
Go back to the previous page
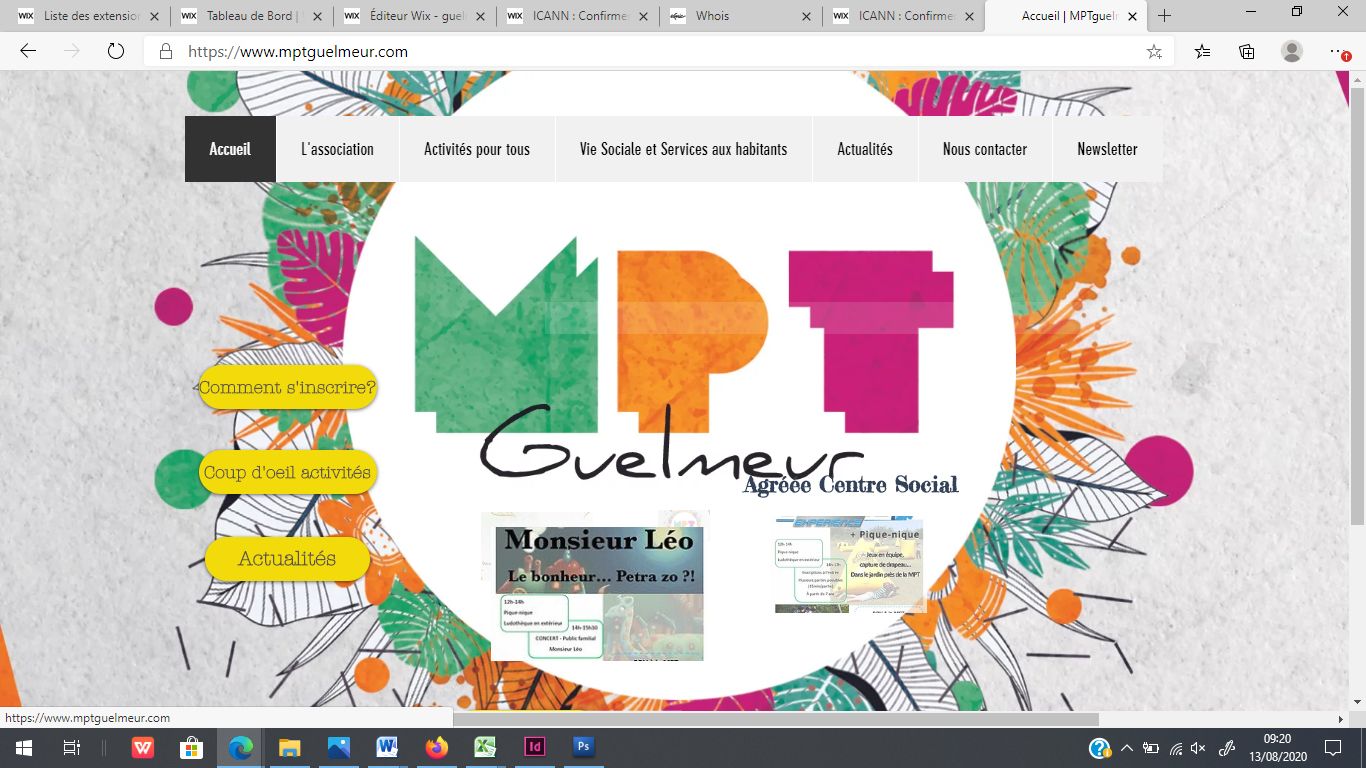28,52
